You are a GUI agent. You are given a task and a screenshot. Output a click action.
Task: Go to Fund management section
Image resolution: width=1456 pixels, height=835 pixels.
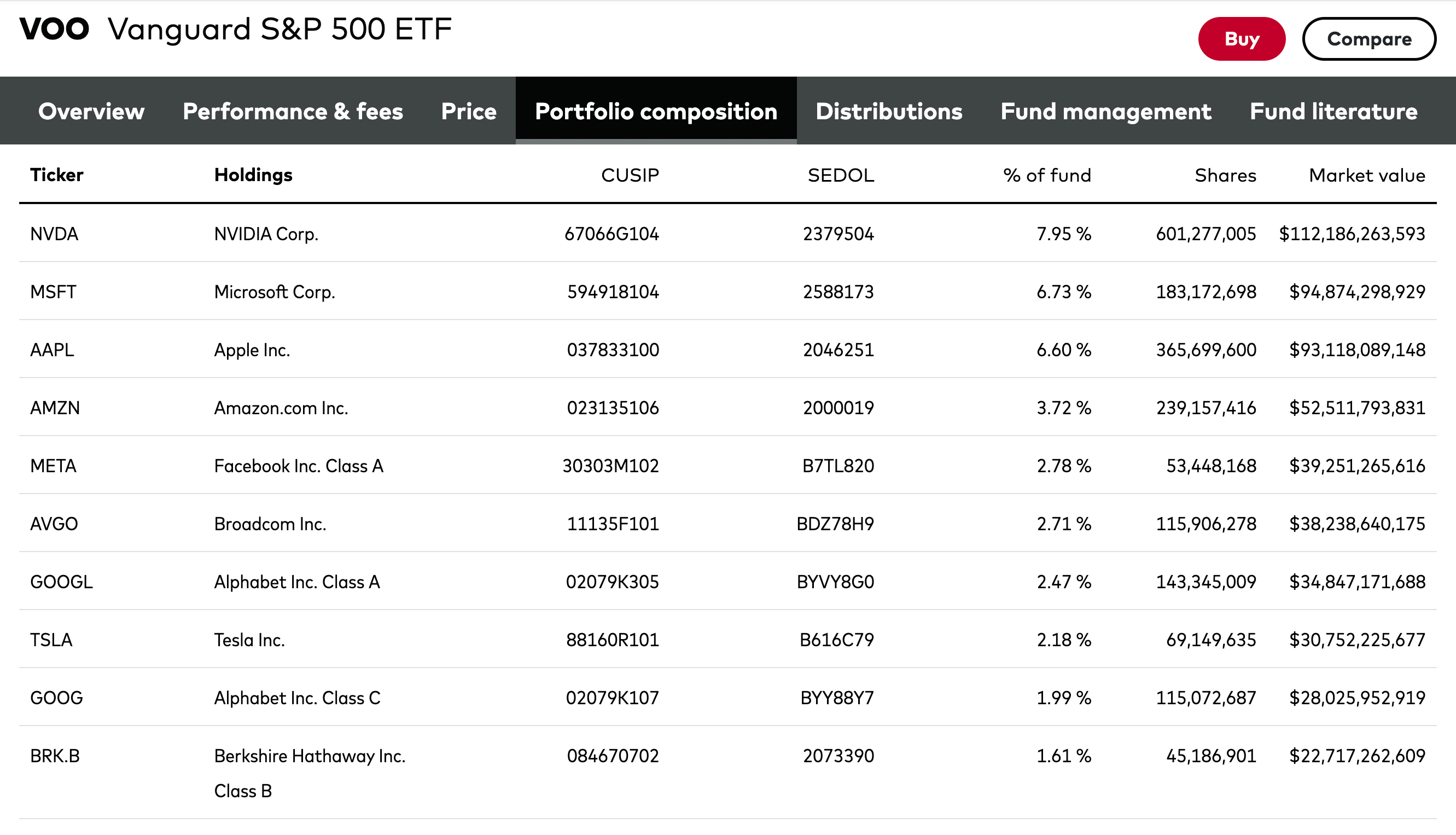(1106, 111)
